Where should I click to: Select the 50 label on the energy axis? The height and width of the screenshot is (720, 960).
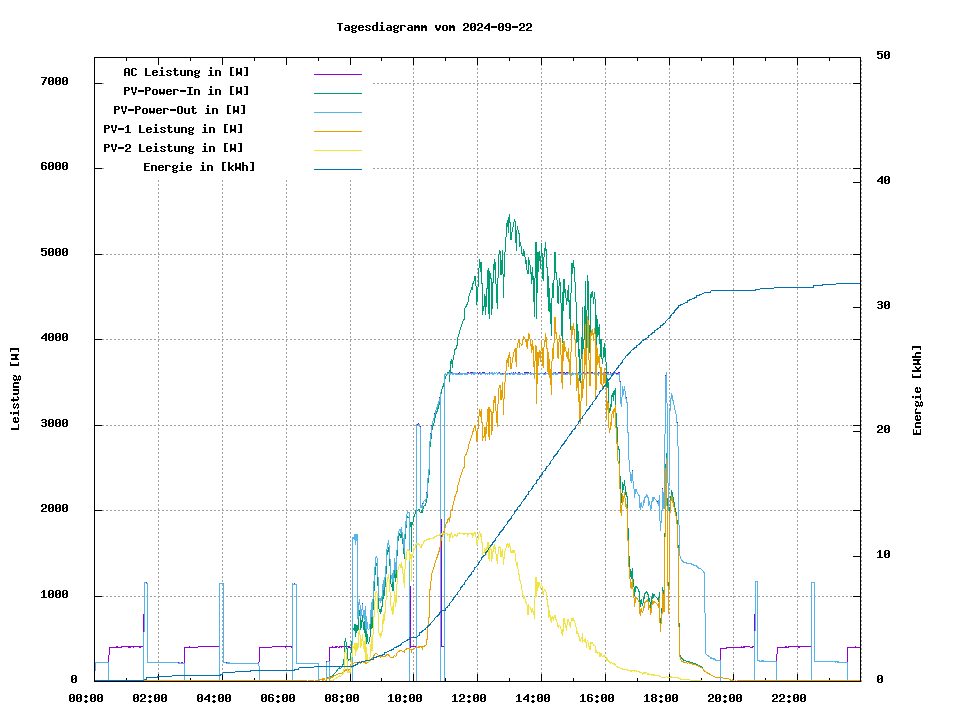(x=883, y=56)
